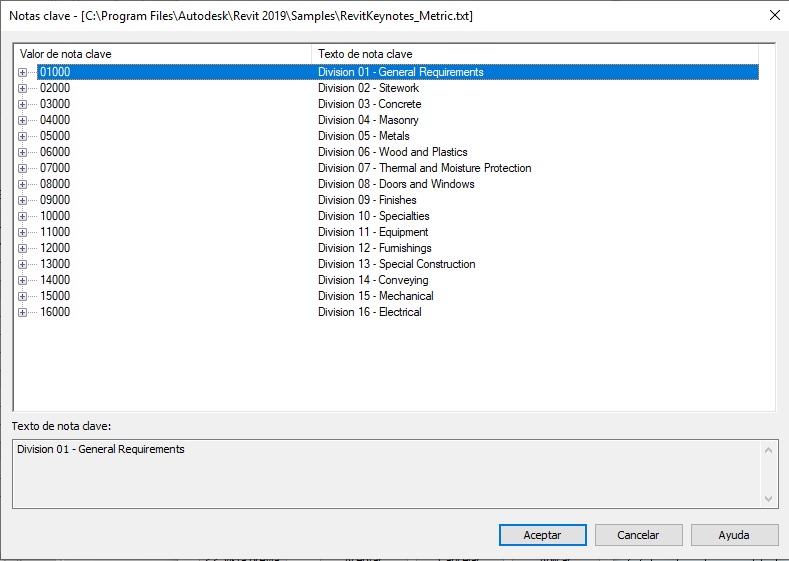
Task: Click the Aceptar button
Action: [x=542, y=535]
